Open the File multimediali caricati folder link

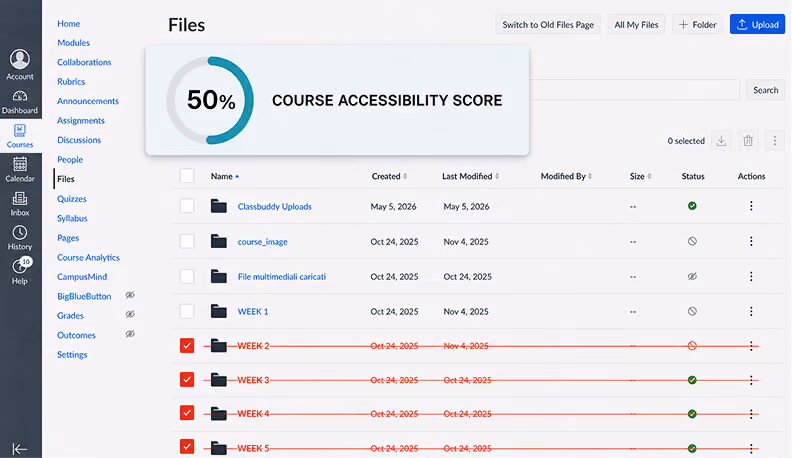[x=282, y=277]
